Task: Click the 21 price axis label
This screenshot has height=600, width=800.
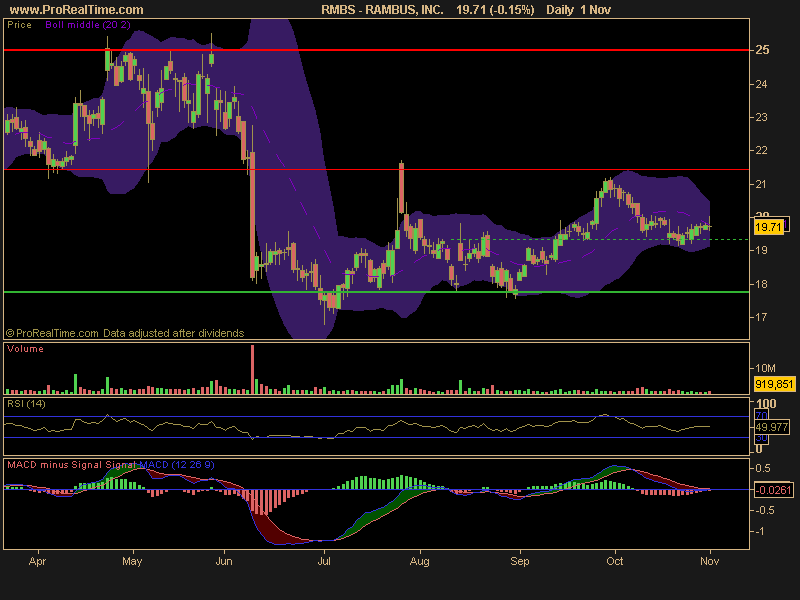Action: tap(761, 184)
